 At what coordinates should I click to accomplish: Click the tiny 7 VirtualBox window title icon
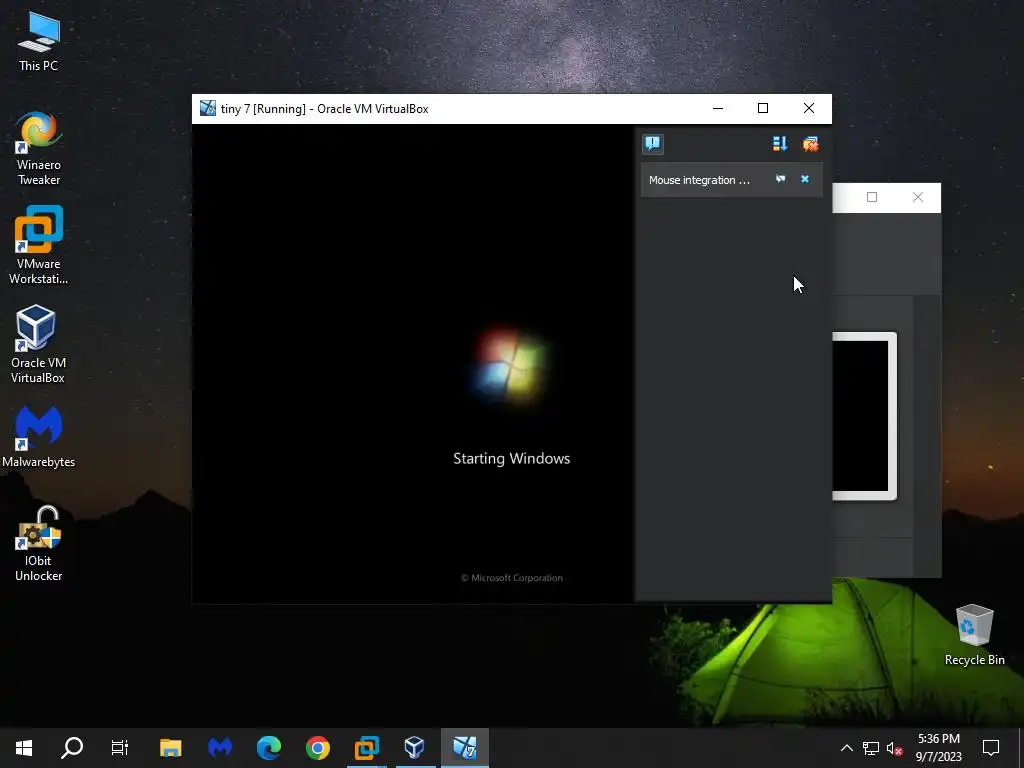[208, 108]
